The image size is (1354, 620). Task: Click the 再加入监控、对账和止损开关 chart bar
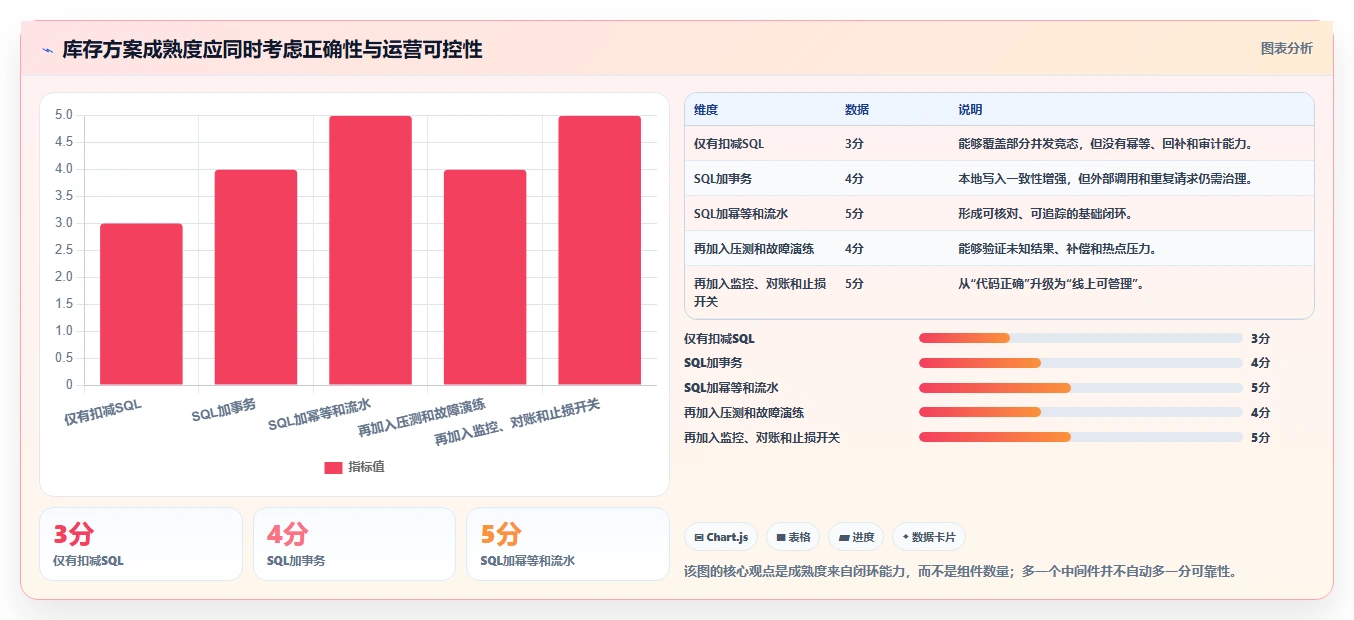(599, 250)
